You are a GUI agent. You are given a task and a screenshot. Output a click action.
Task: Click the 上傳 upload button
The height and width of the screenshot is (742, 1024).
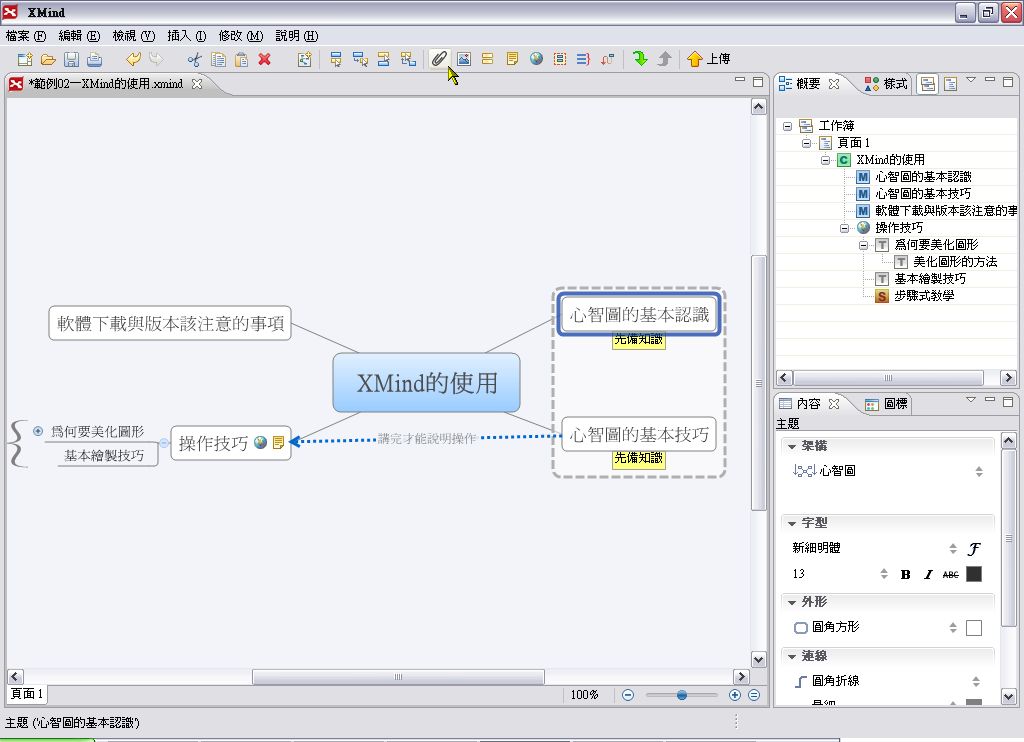point(709,59)
